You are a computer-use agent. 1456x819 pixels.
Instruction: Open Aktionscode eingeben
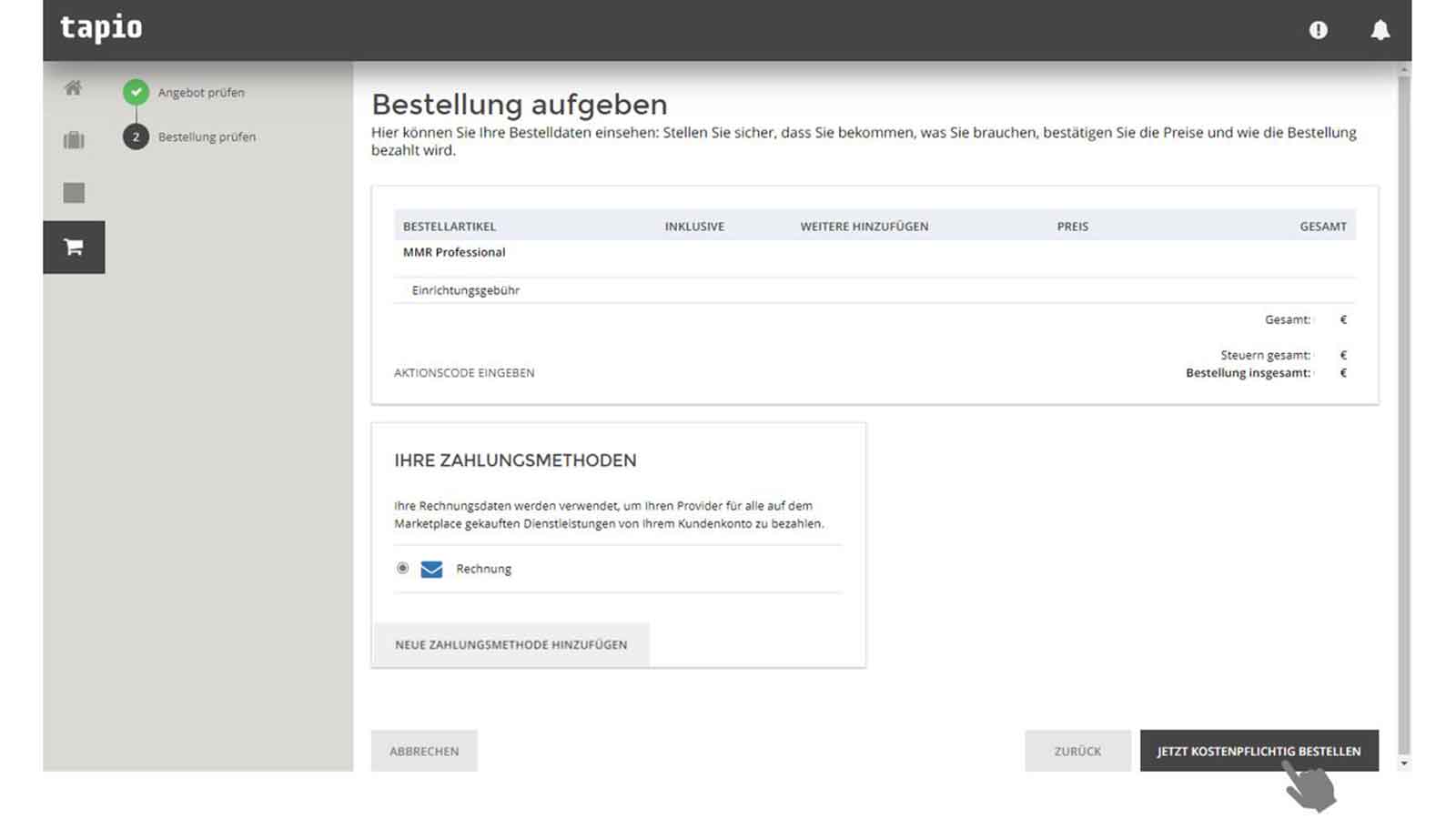point(464,372)
